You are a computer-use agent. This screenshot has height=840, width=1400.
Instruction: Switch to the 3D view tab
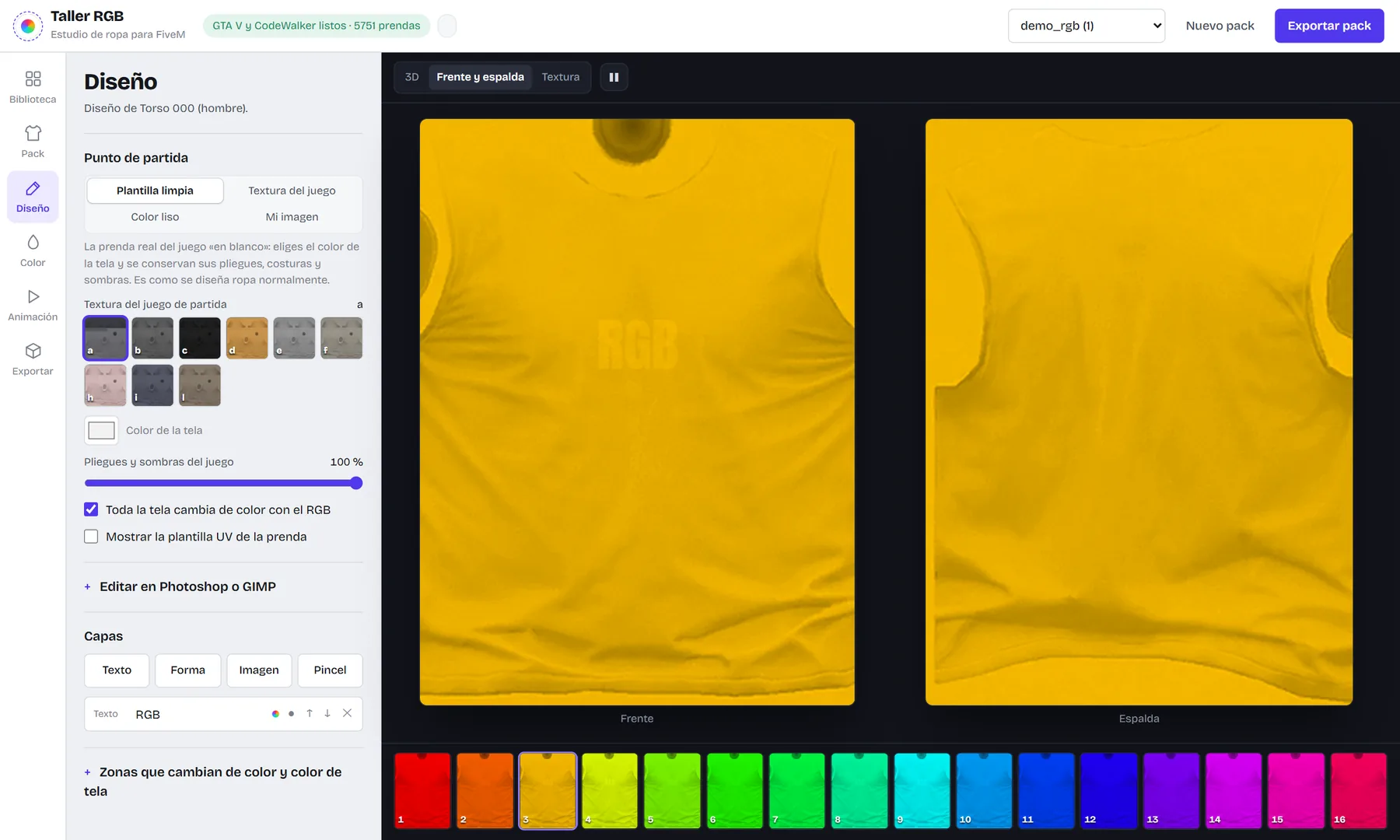[x=412, y=77]
